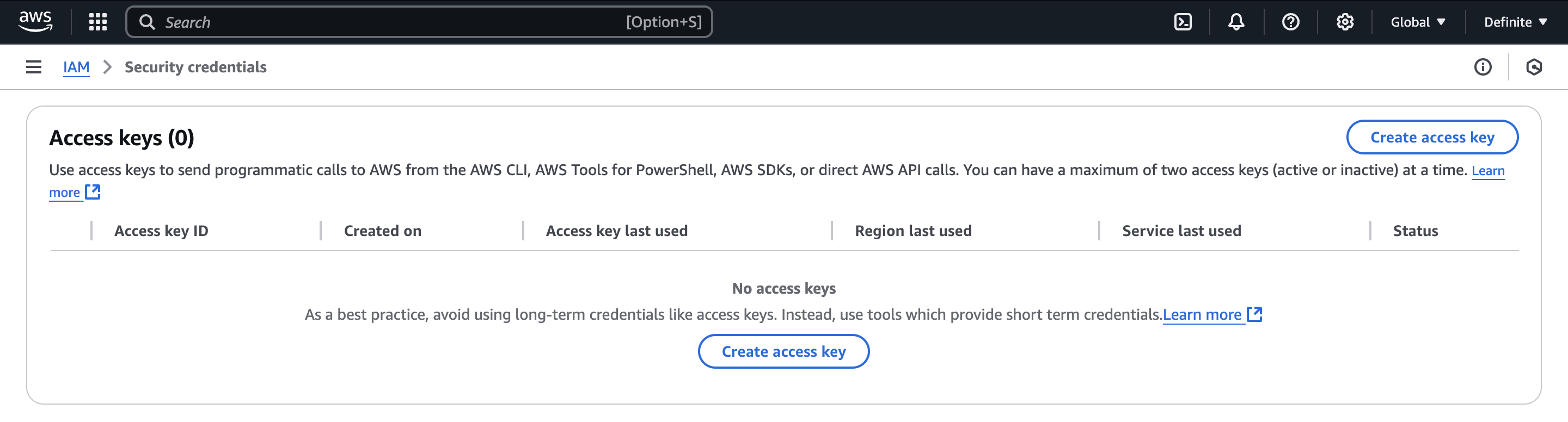This screenshot has height=422, width=1568.
Task: Toggle the side navigation hamburger menu
Action: pyautogui.click(x=33, y=67)
